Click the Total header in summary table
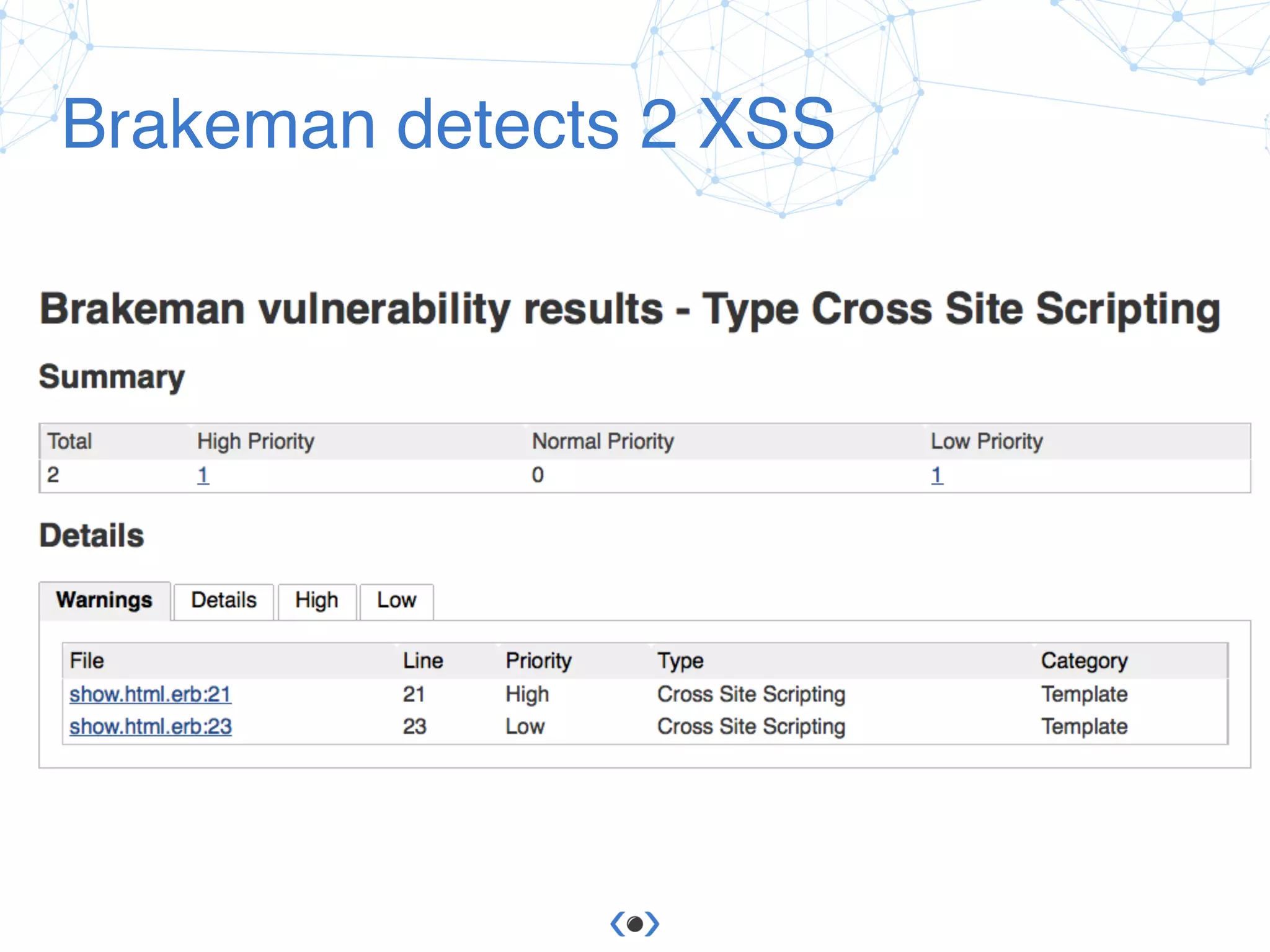The image size is (1270, 952). [x=69, y=442]
